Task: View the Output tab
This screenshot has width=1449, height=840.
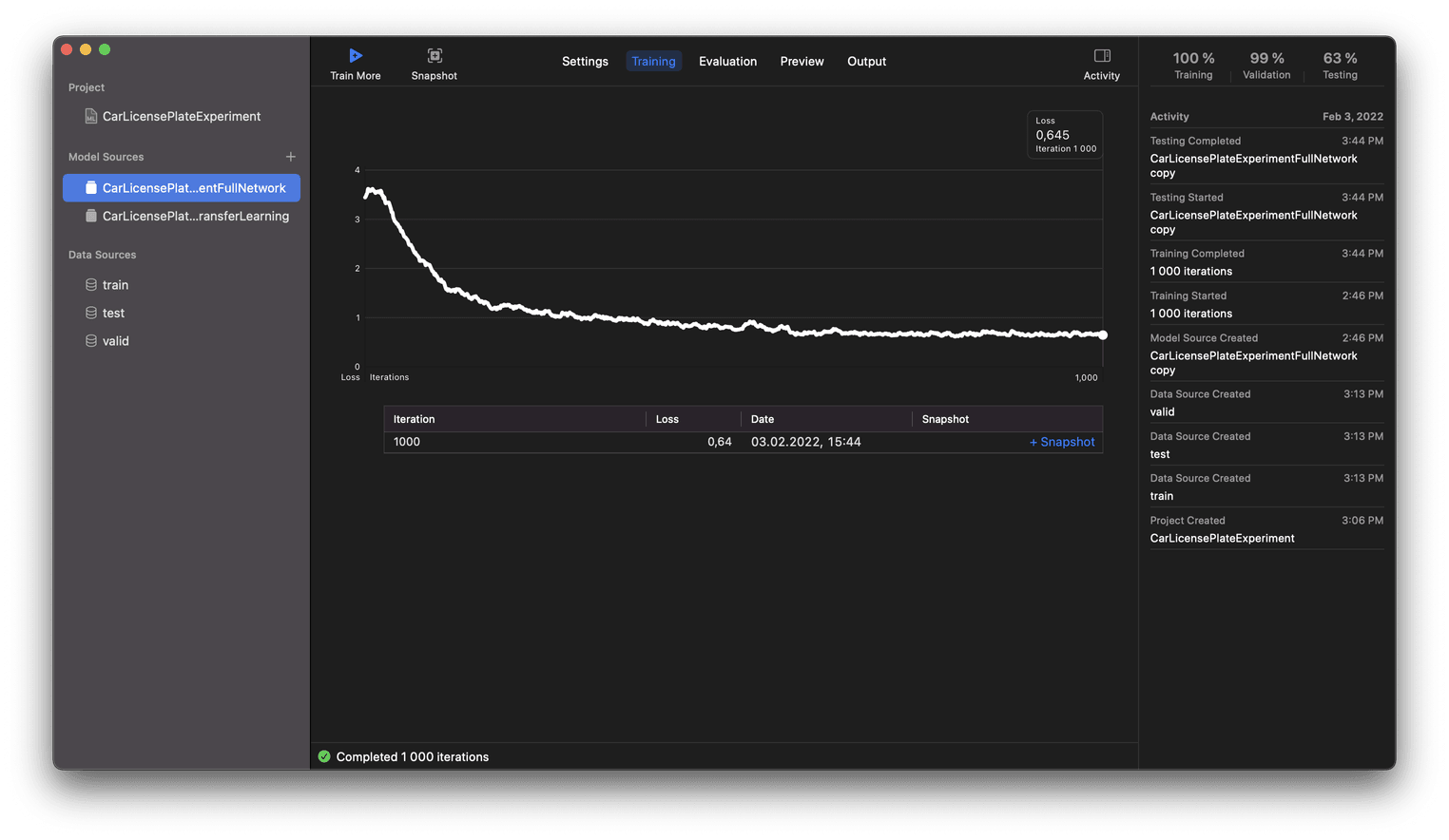Action: pyautogui.click(x=866, y=61)
